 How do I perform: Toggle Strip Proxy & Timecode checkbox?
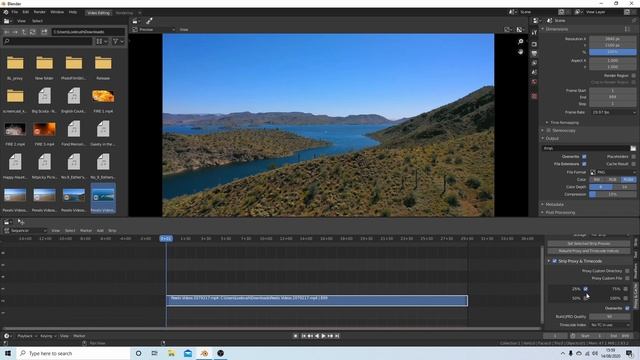(554, 261)
